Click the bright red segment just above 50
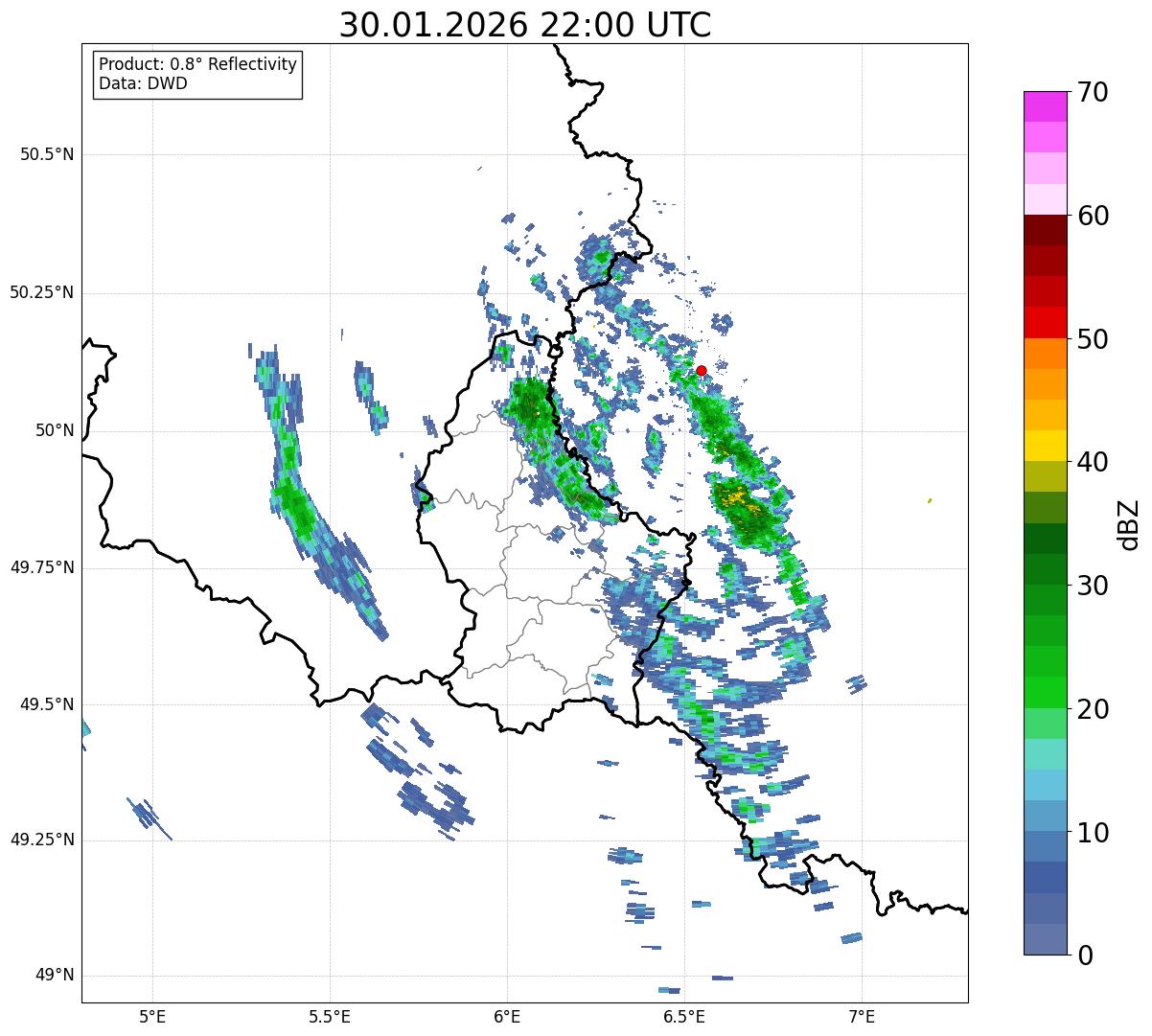This screenshot has width=1152, height=1036. 1045,323
